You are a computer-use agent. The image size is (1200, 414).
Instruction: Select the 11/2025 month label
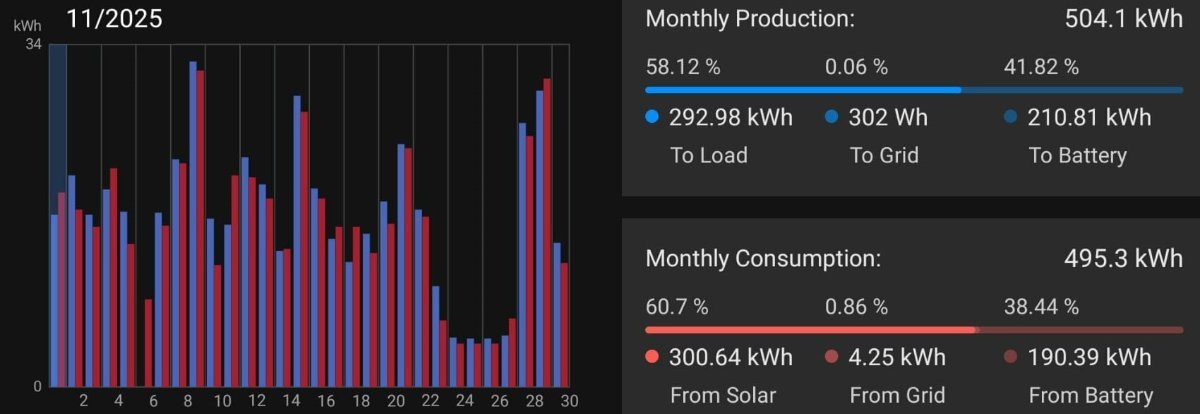click(113, 18)
